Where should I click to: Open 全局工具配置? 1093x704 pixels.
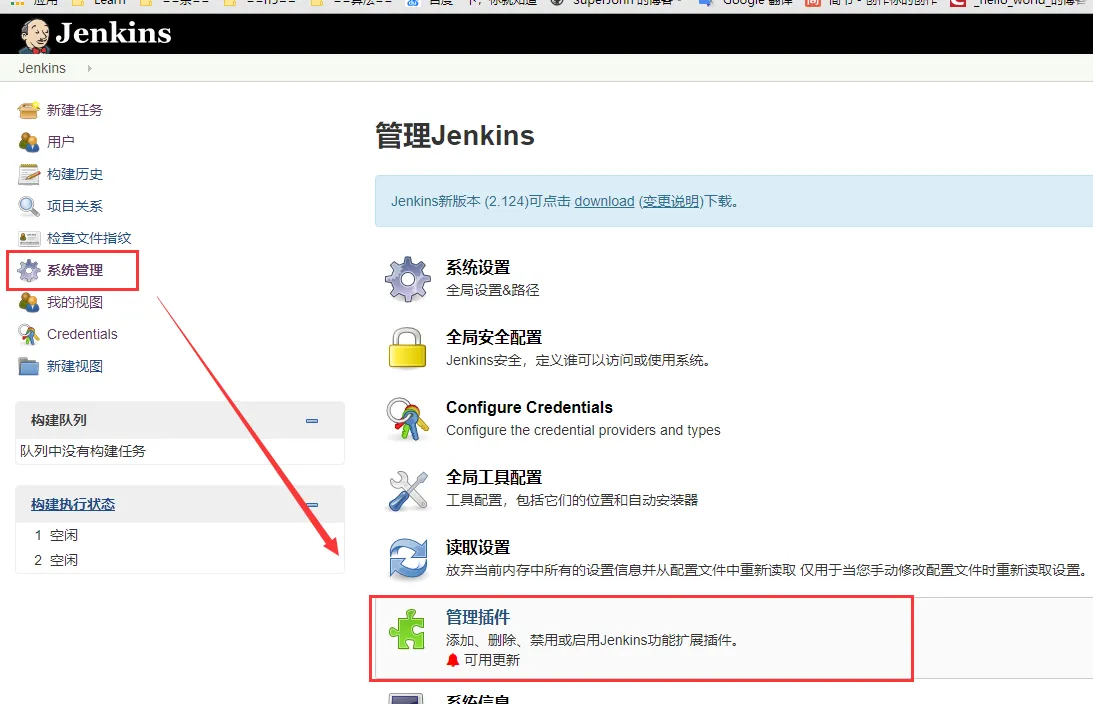494,477
